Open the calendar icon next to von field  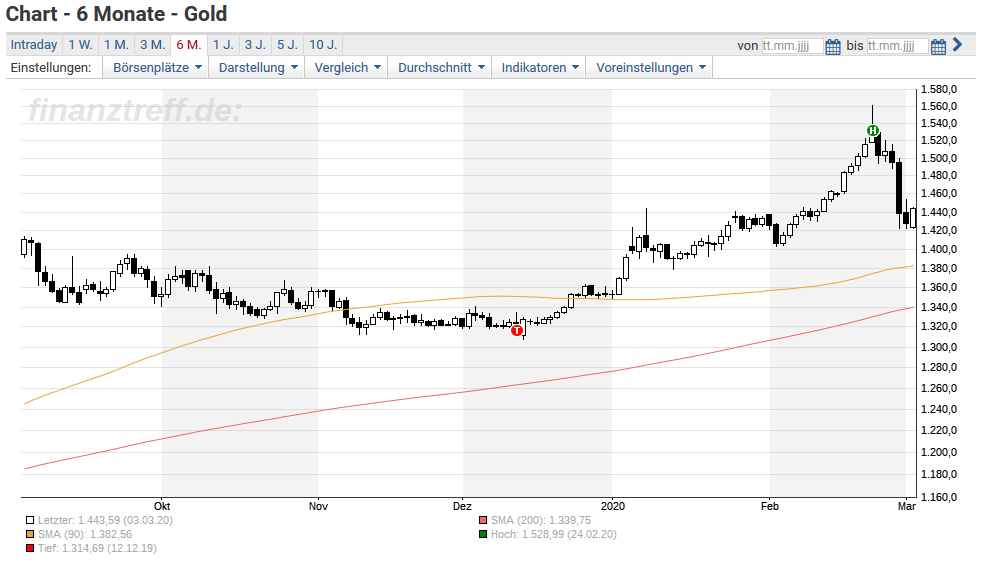(833, 46)
